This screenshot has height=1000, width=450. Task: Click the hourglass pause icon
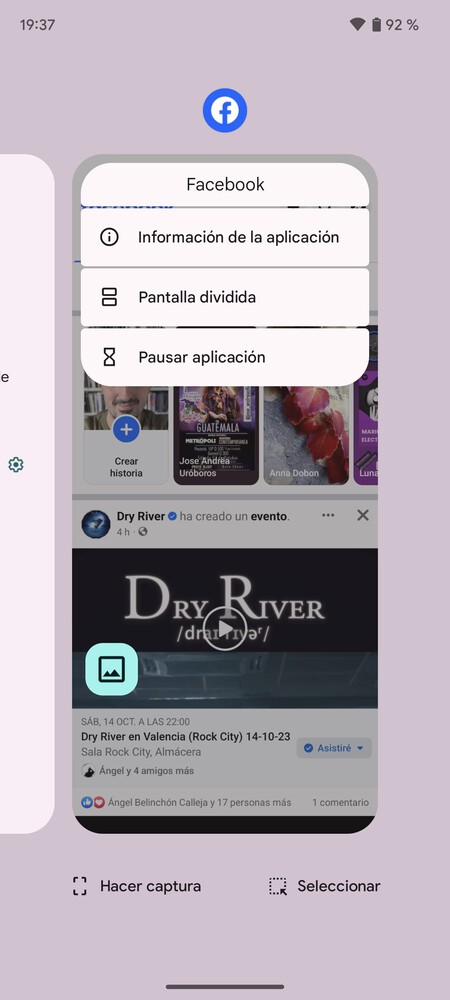pos(110,357)
